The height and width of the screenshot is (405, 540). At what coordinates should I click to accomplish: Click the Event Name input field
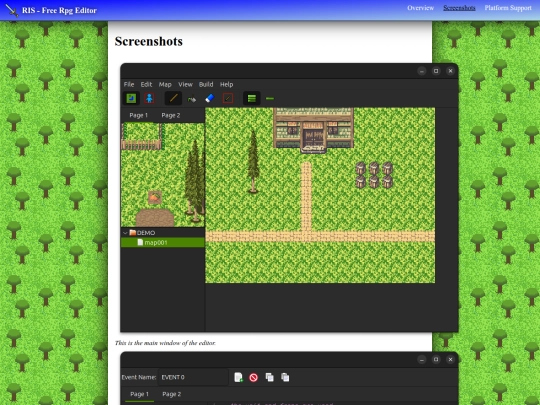click(193, 377)
